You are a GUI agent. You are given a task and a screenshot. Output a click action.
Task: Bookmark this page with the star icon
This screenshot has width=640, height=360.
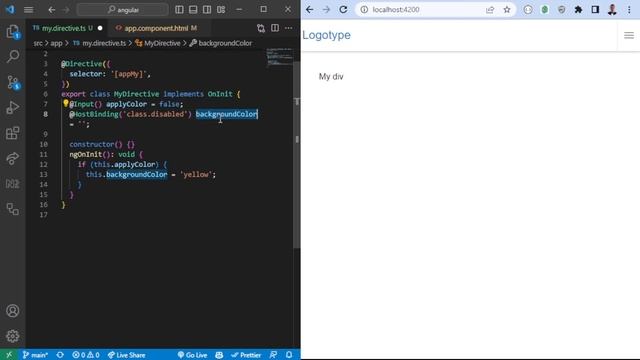(x=507, y=9)
